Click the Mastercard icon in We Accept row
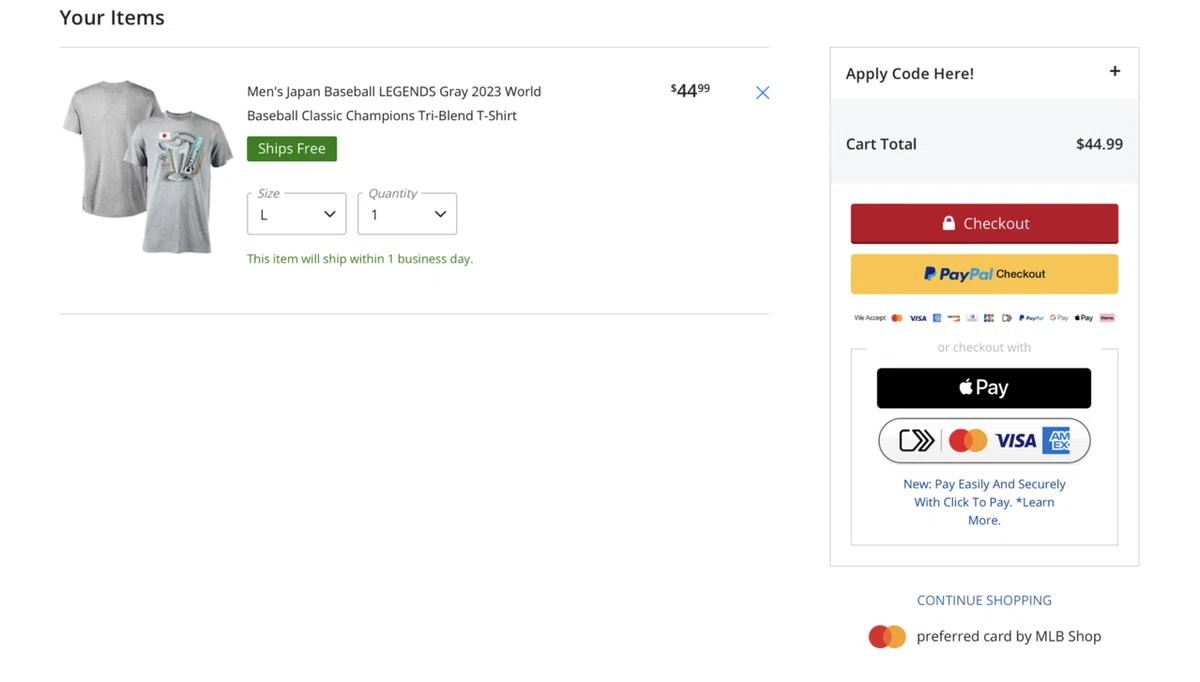This screenshot has width=1200, height=682. (x=897, y=318)
